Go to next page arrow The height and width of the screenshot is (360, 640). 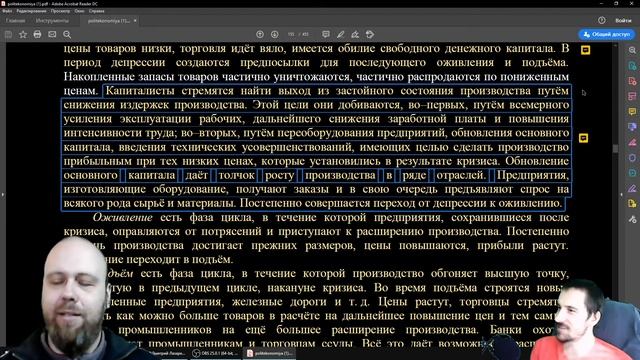275,35
